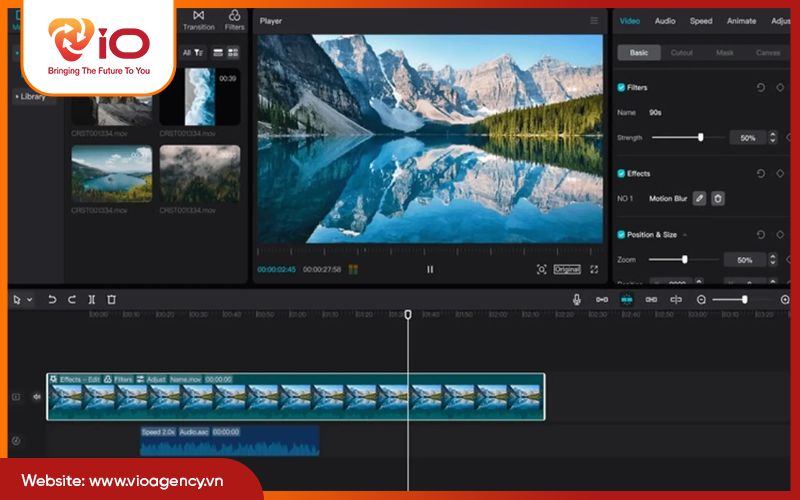Select the Cutout sub-tab
This screenshot has width=800, height=500.
(682, 53)
